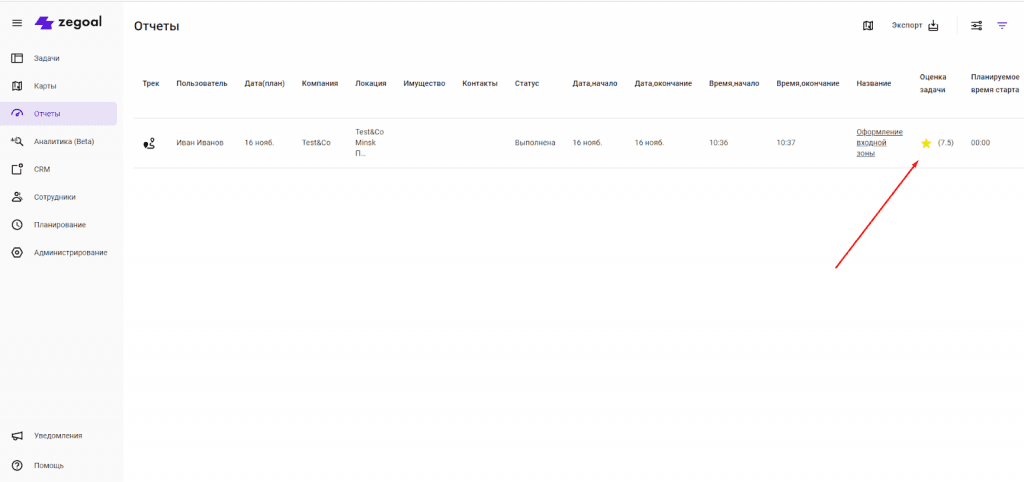Go to CRM section
1024x482 pixels.
click(42, 169)
